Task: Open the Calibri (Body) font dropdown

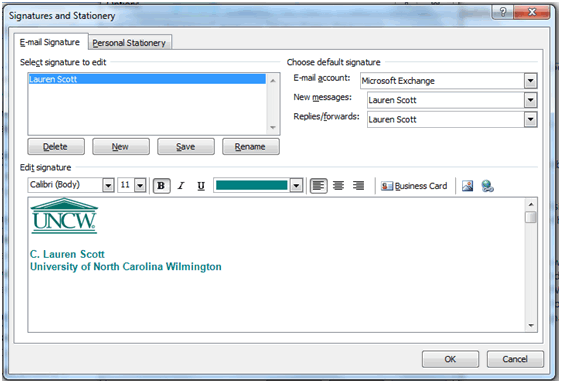Action: pyautogui.click(x=108, y=185)
